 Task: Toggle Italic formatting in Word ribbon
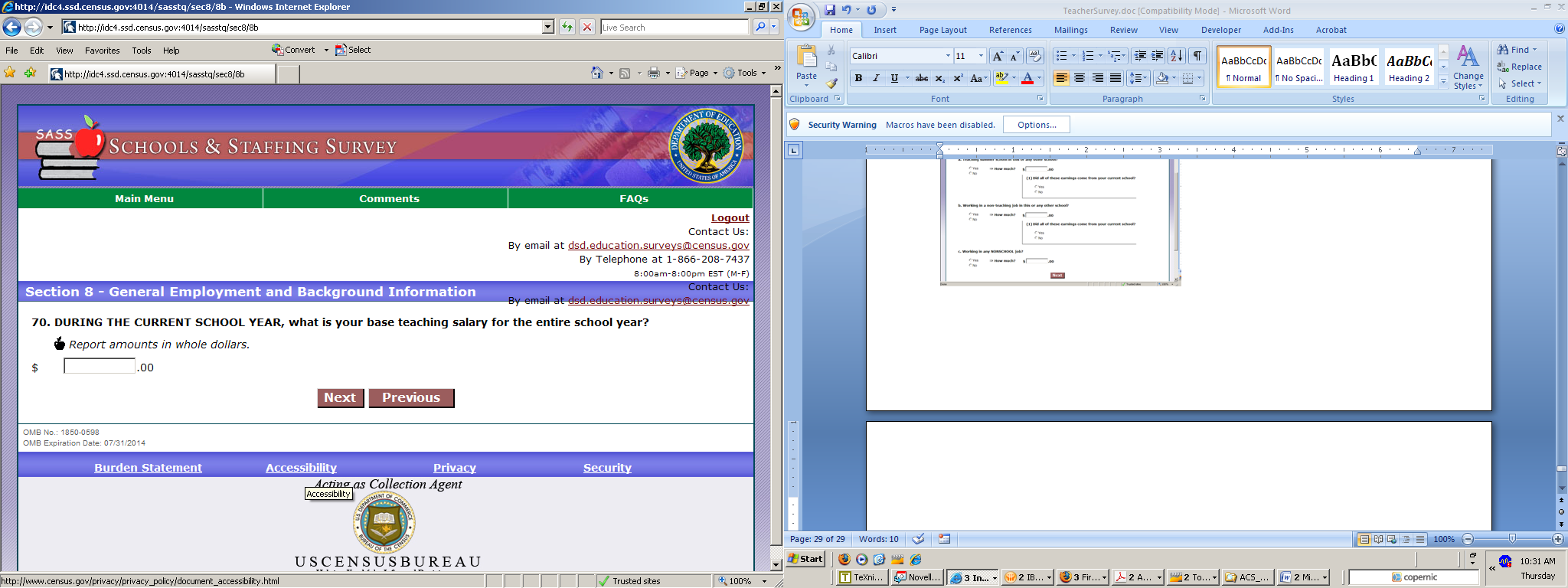(x=876, y=78)
